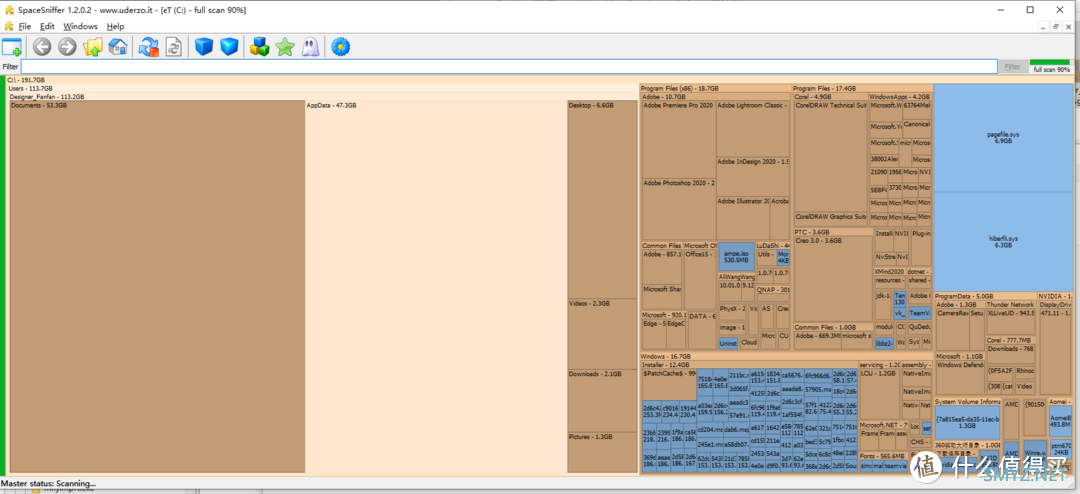Click the Common Files - 1.0GB header
This screenshot has height=494, width=1080.
coord(833,327)
